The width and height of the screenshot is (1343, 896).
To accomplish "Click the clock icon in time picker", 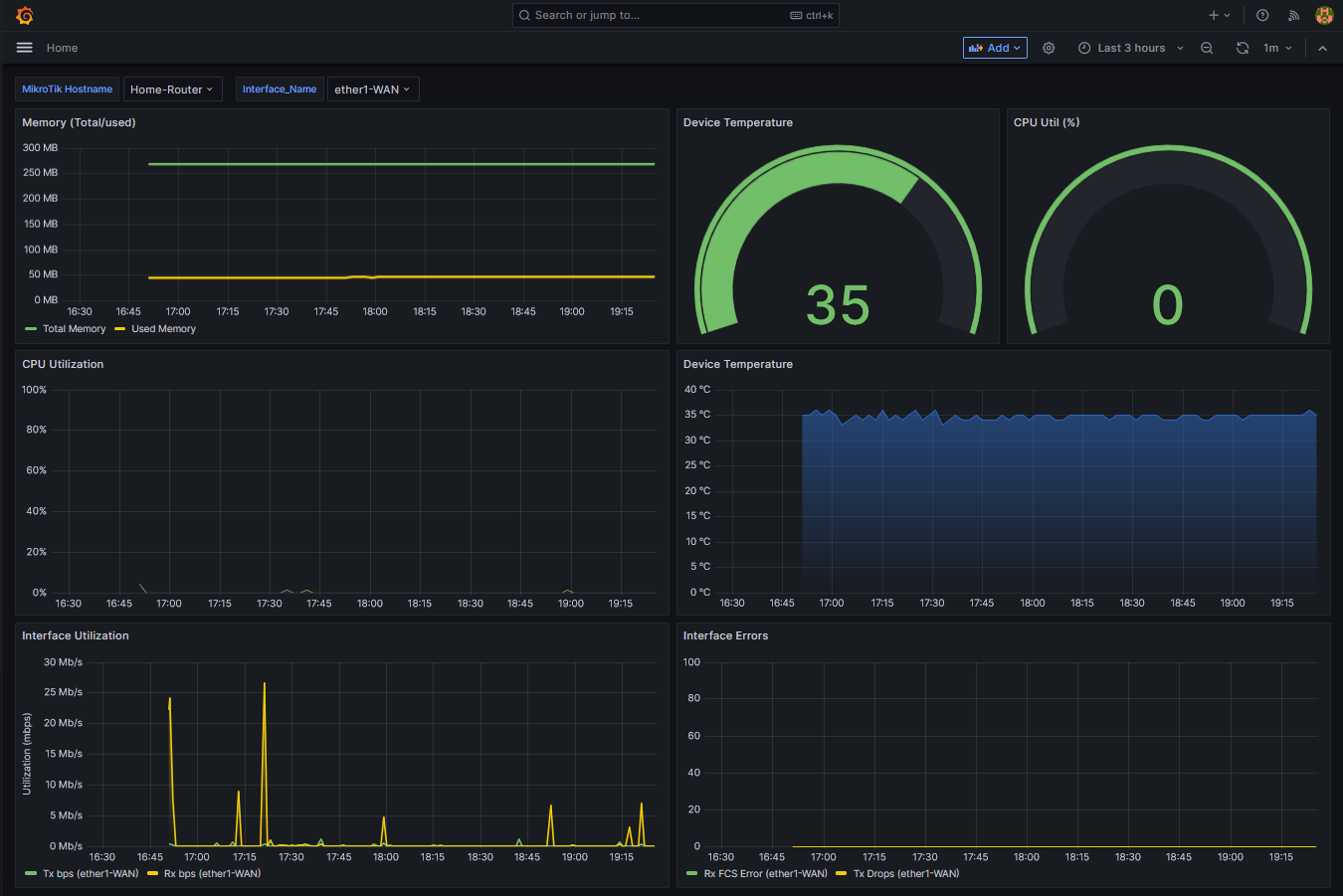I will (1084, 48).
